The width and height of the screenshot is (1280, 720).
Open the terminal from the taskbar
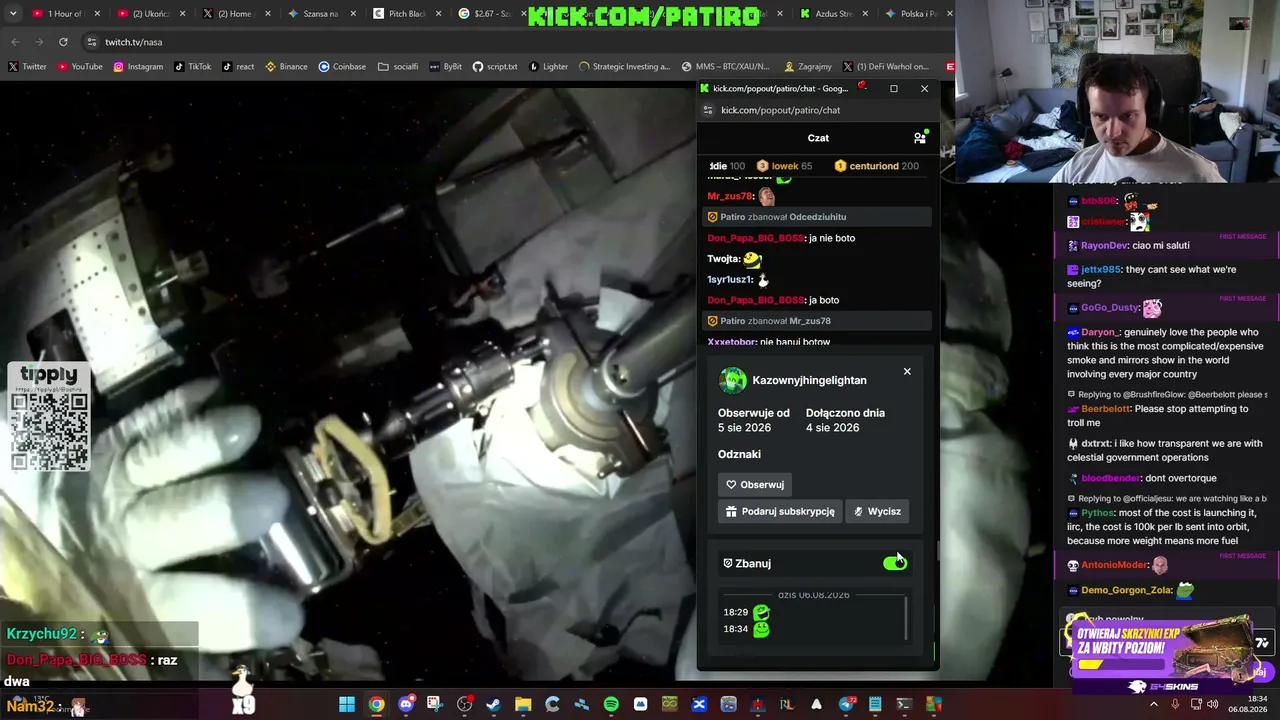(x=904, y=705)
